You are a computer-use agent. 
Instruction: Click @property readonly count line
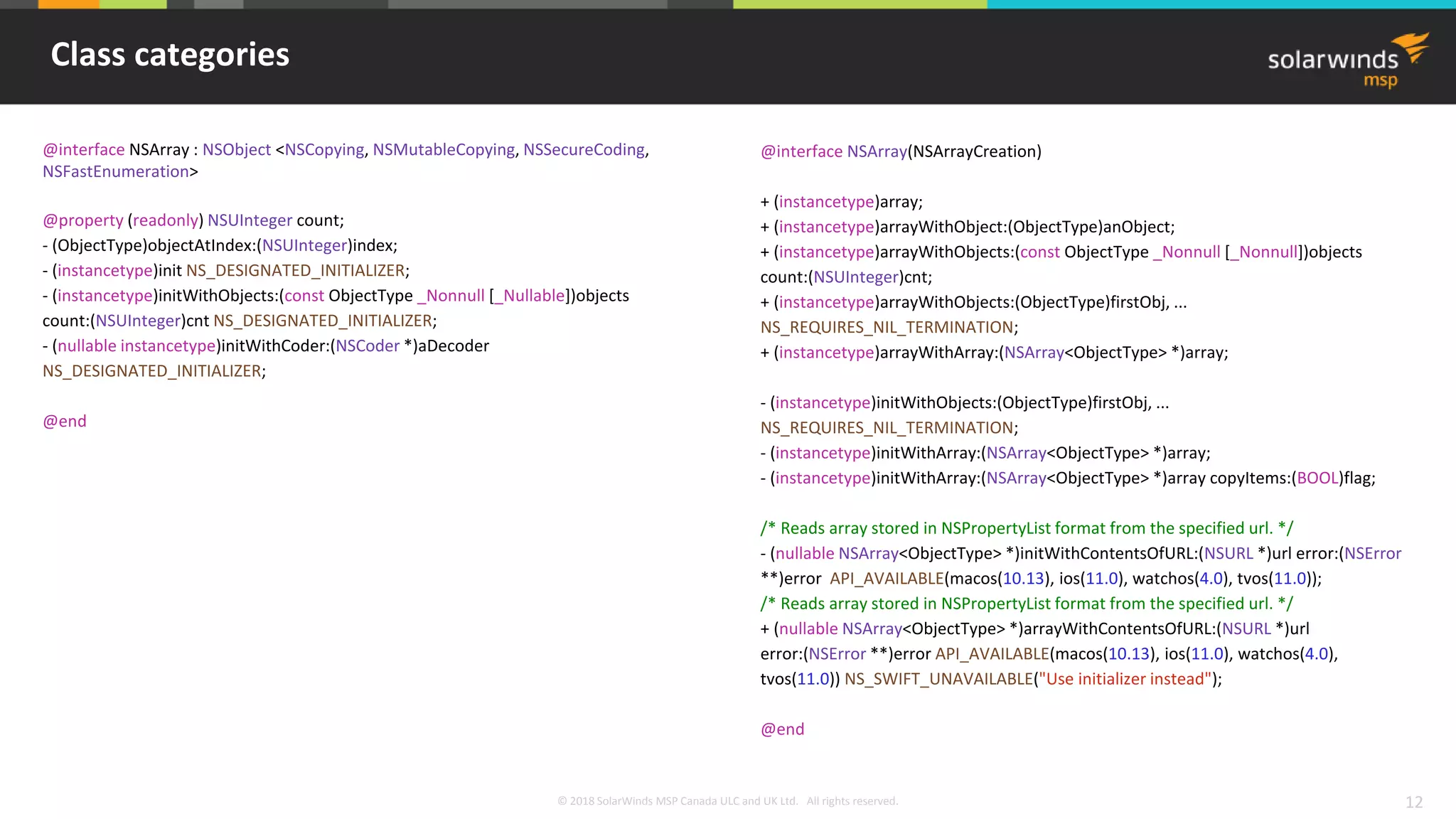point(193,220)
